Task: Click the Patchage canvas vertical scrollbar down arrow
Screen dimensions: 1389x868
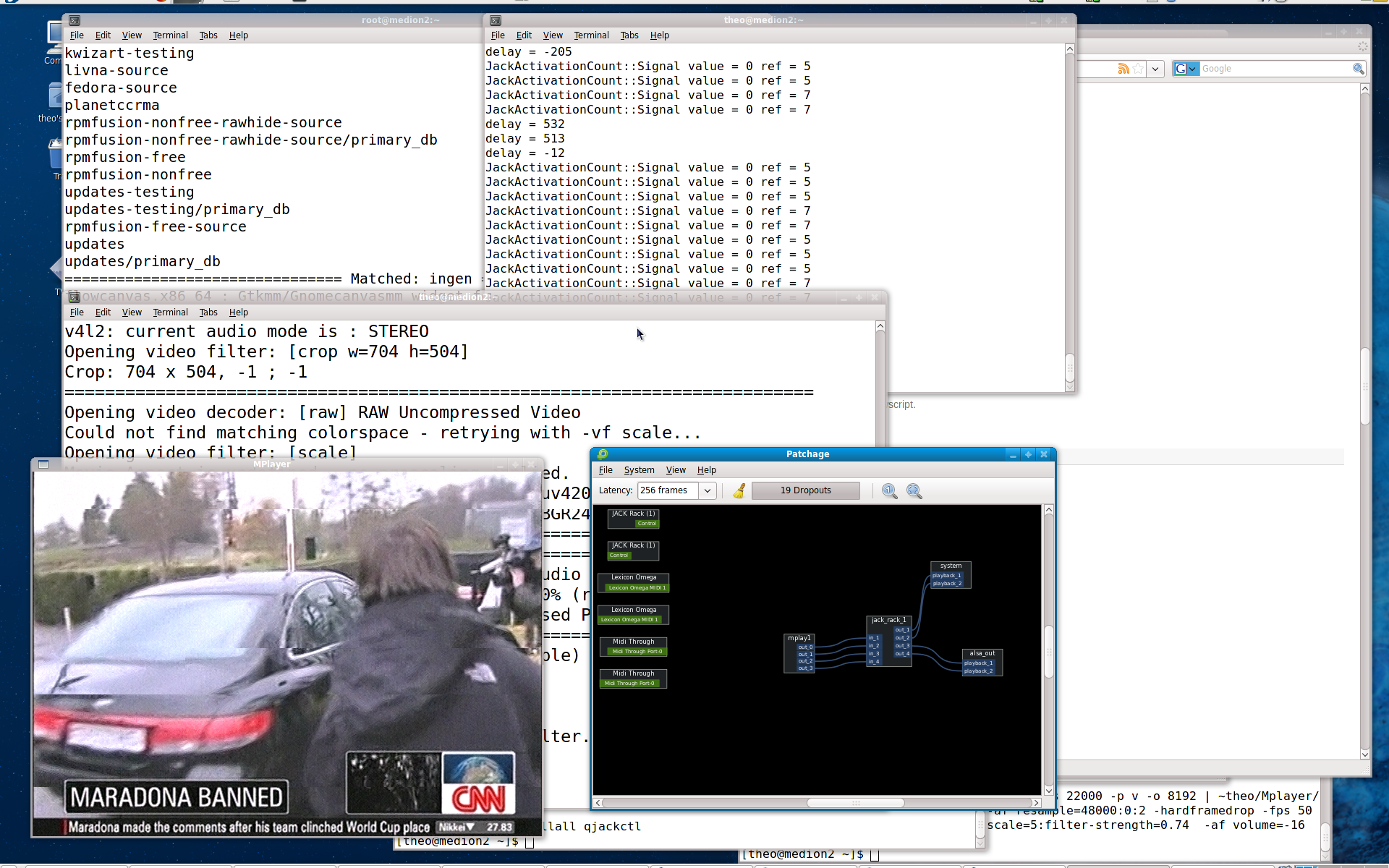Action: (1048, 790)
